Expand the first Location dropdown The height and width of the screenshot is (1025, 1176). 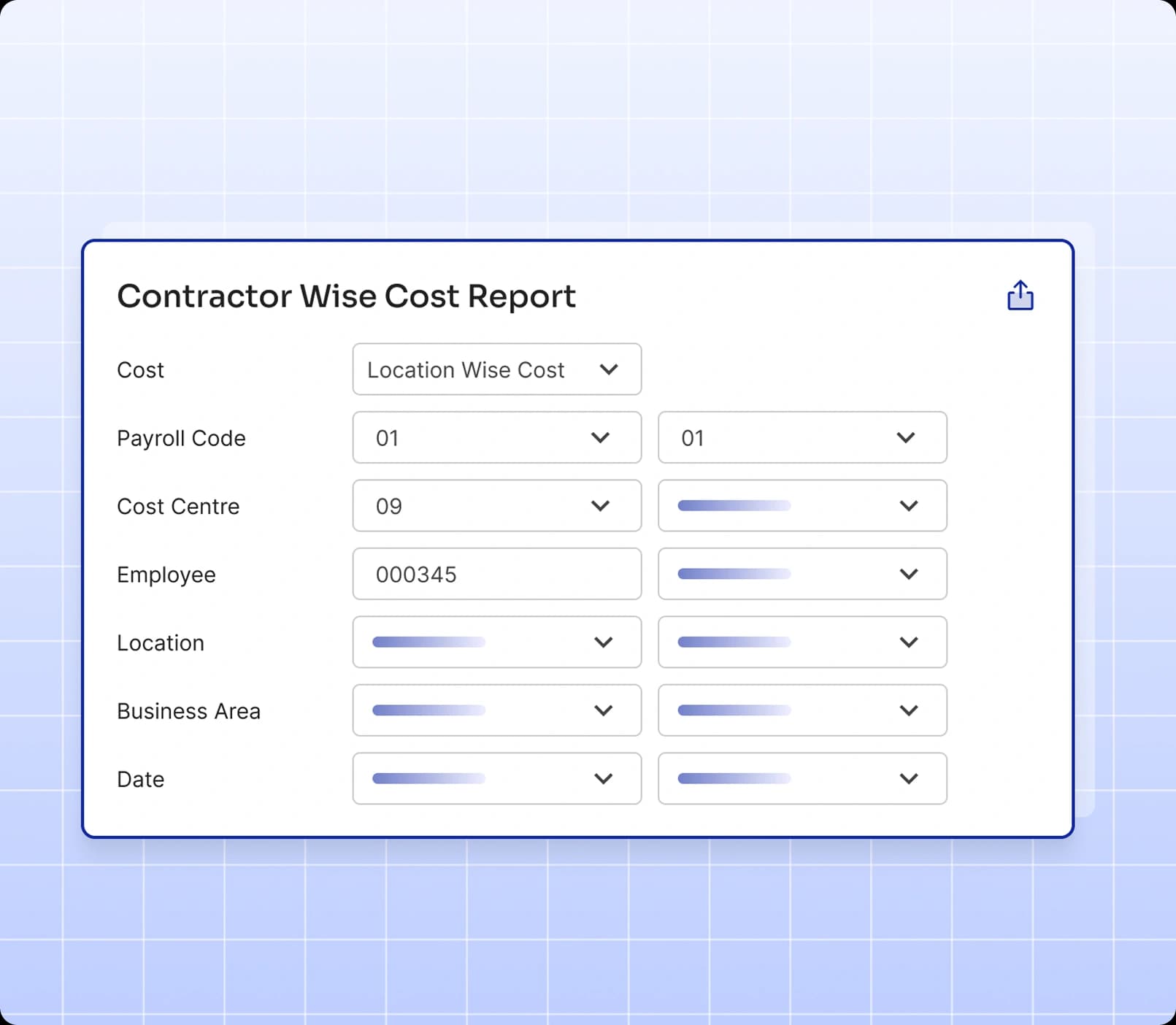coord(496,642)
